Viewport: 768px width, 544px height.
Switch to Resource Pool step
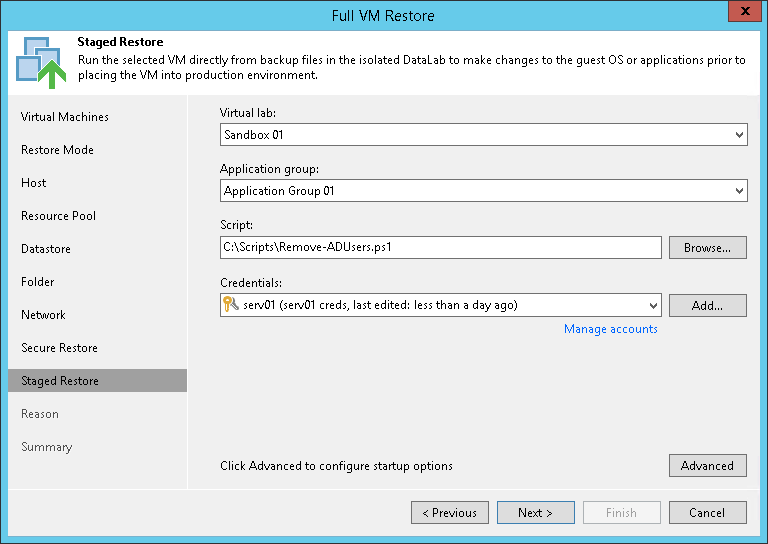point(58,216)
